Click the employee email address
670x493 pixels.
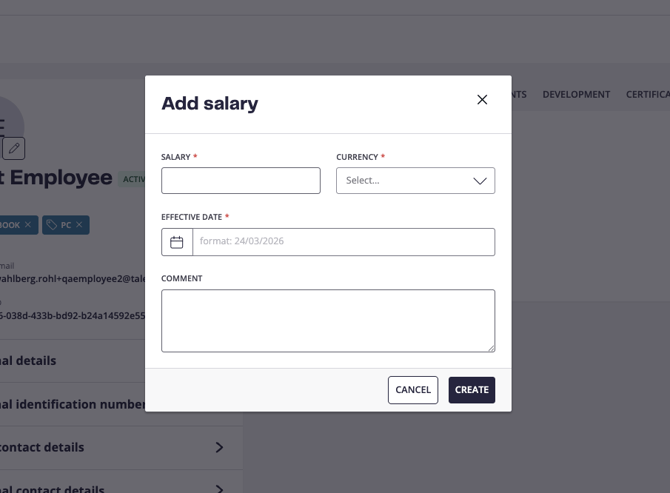pyautogui.click(x=70, y=279)
